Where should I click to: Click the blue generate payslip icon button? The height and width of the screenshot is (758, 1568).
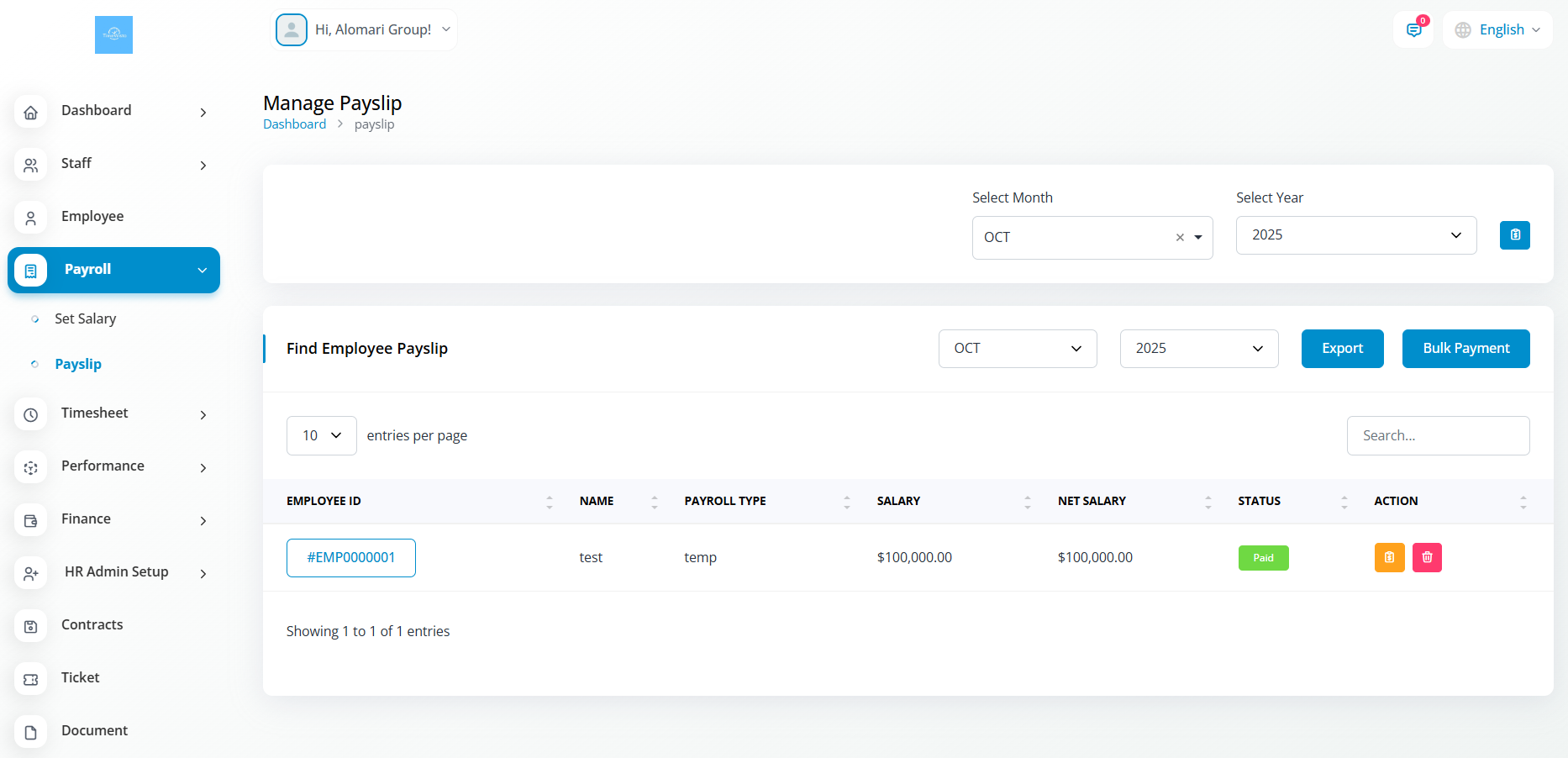click(1514, 235)
